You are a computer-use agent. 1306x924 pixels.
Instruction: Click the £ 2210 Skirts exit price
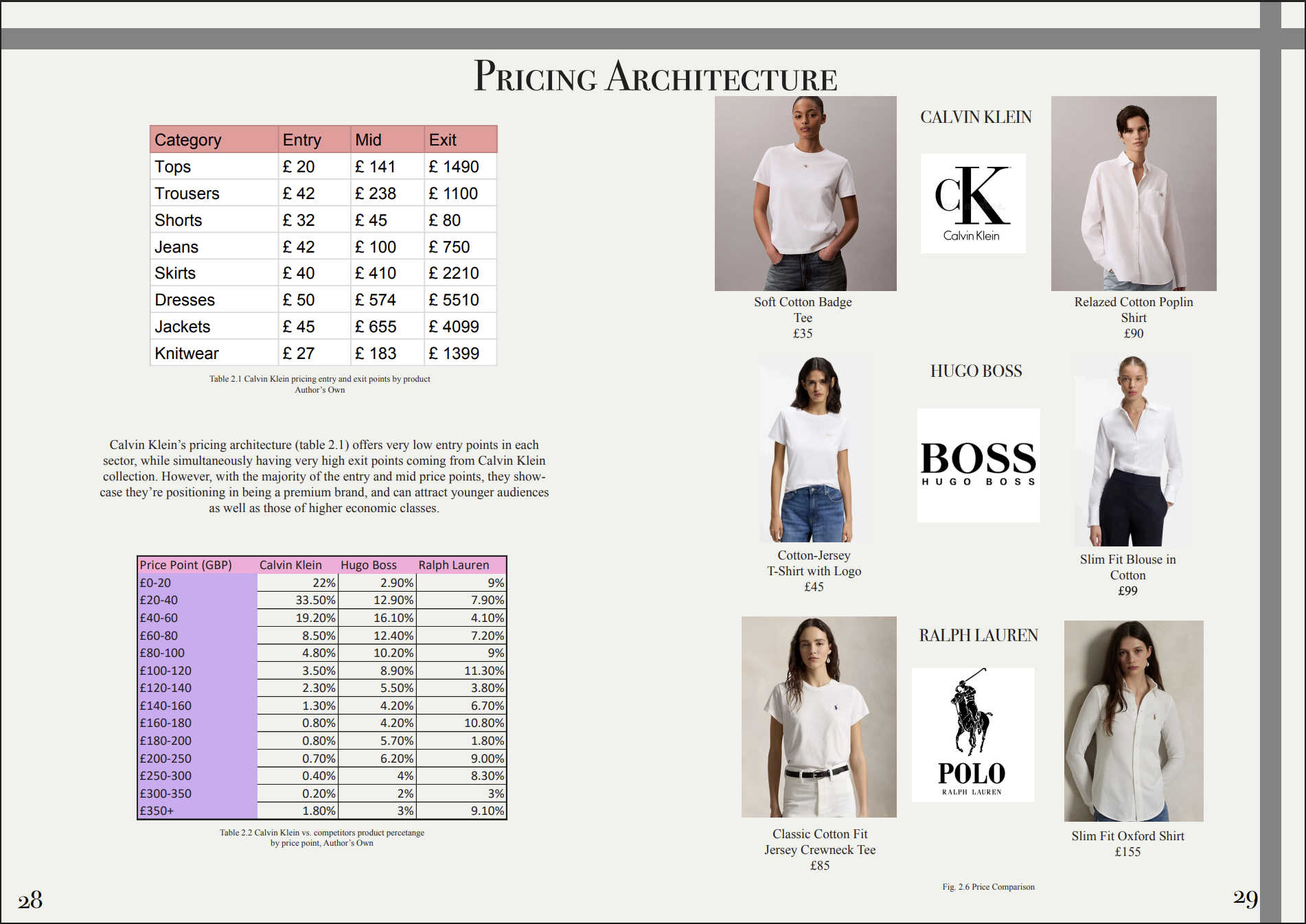click(x=454, y=273)
